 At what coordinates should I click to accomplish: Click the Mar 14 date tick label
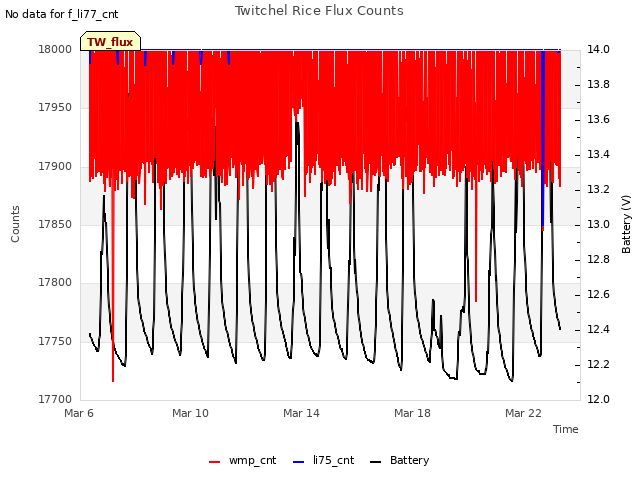click(x=301, y=413)
